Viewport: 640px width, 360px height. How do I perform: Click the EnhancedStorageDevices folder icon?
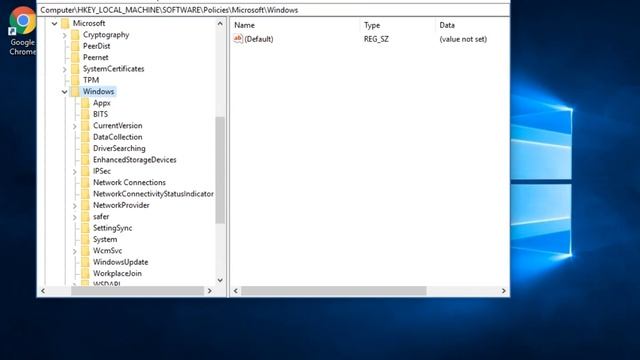click(x=85, y=160)
